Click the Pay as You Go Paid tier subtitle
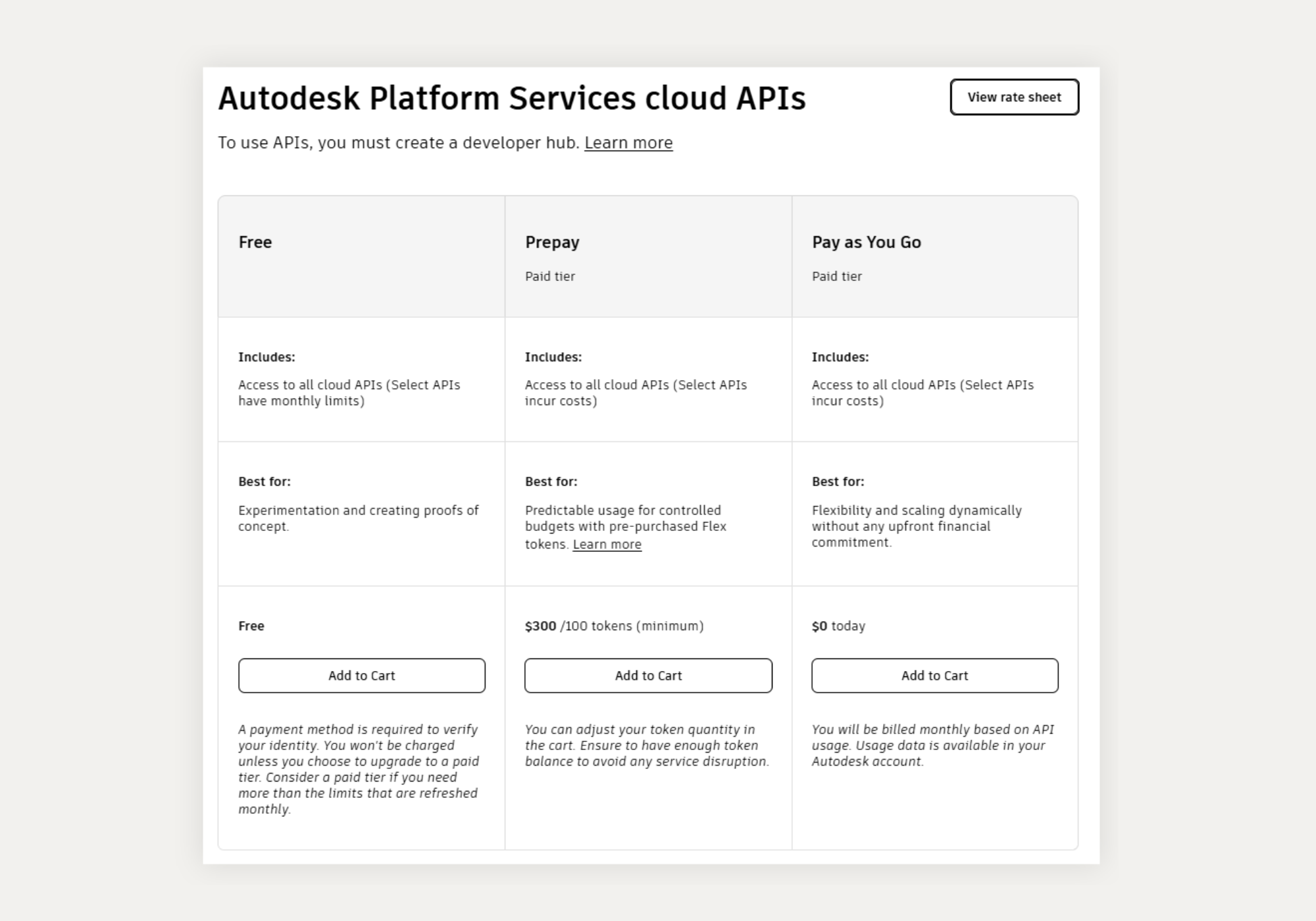 (837, 276)
